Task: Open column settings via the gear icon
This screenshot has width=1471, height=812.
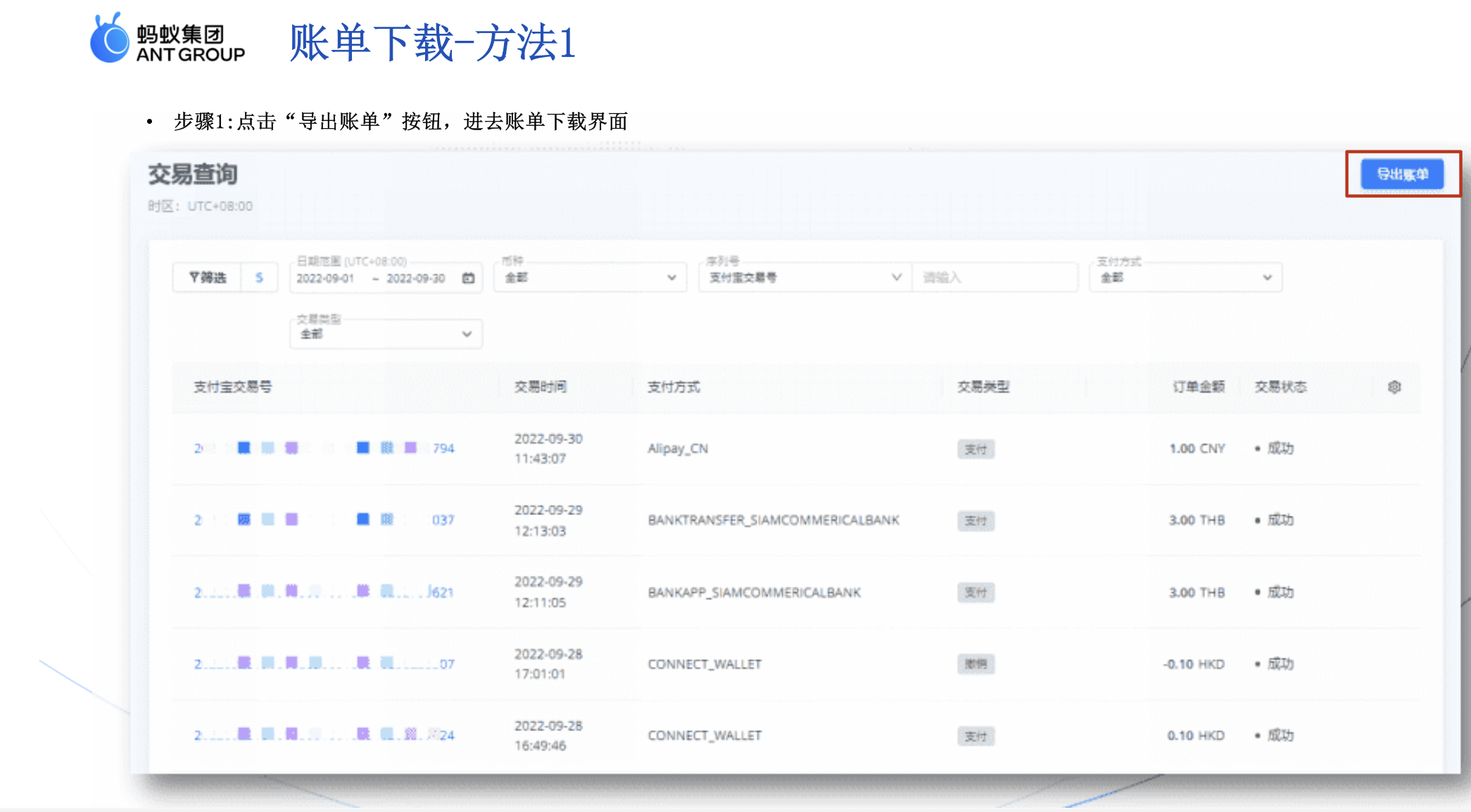Action: pos(1396,387)
